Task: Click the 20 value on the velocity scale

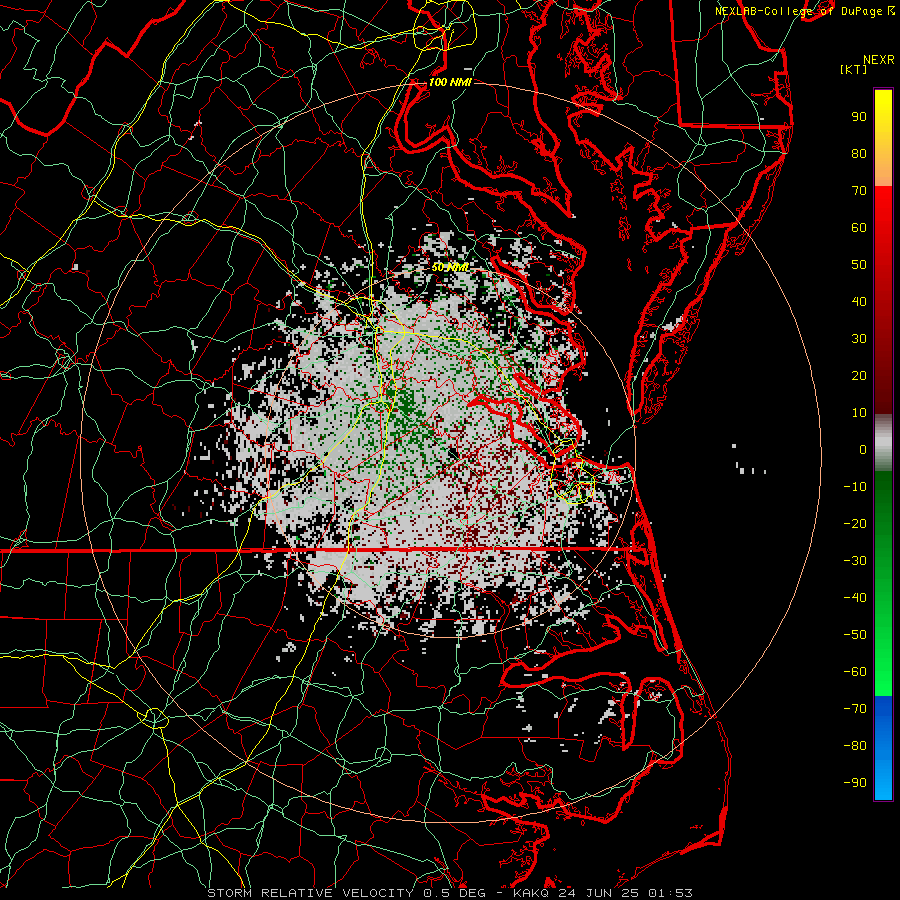Action: point(859,376)
